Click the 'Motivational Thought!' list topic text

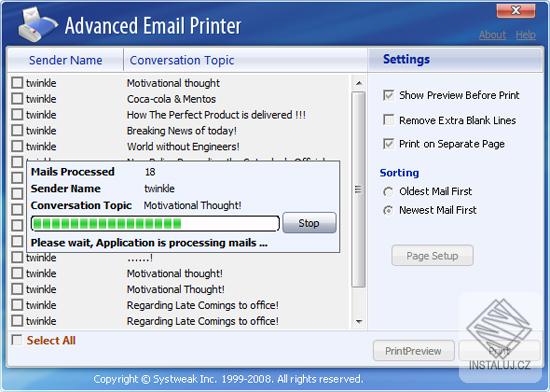click(x=175, y=289)
